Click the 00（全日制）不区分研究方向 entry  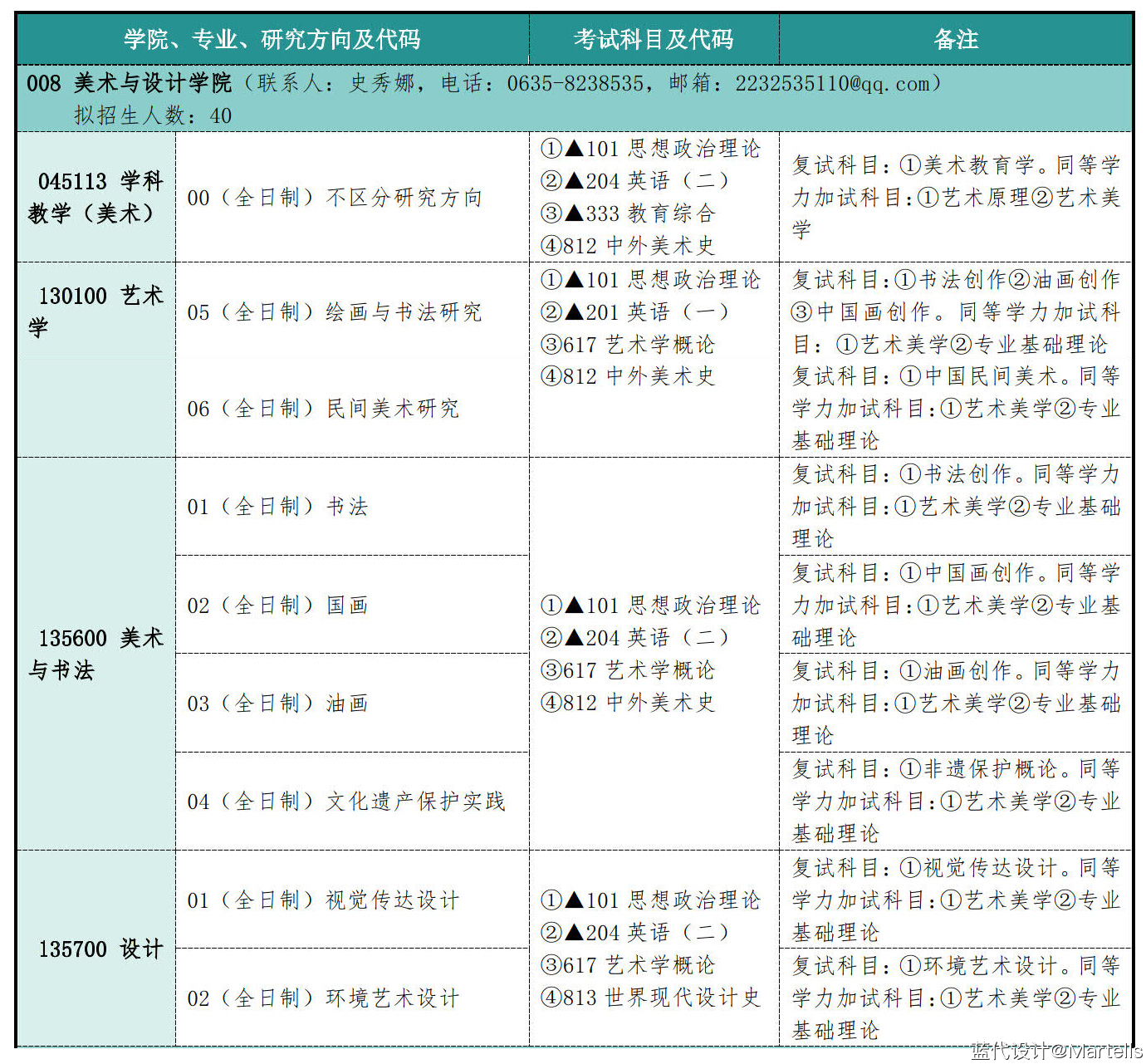[x=335, y=198]
